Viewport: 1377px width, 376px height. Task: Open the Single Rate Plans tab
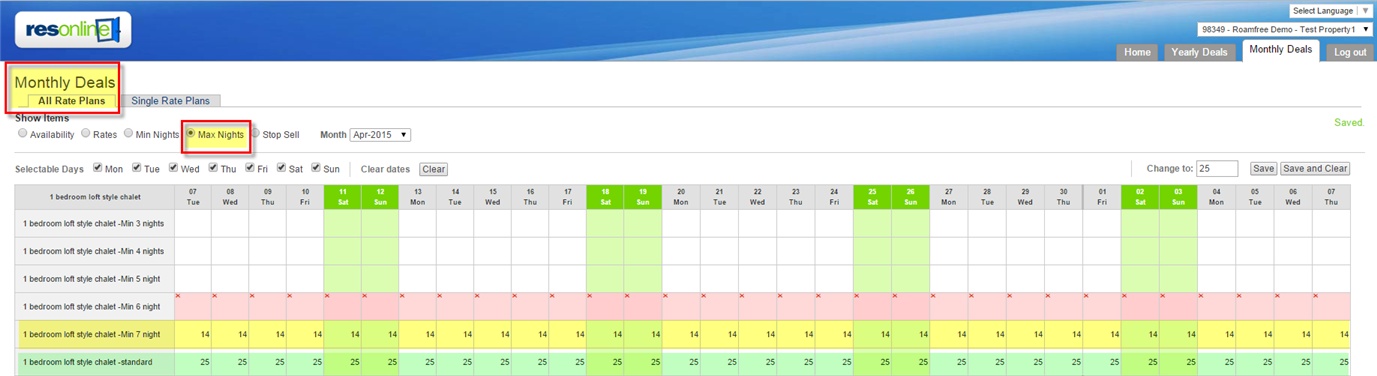point(171,101)
